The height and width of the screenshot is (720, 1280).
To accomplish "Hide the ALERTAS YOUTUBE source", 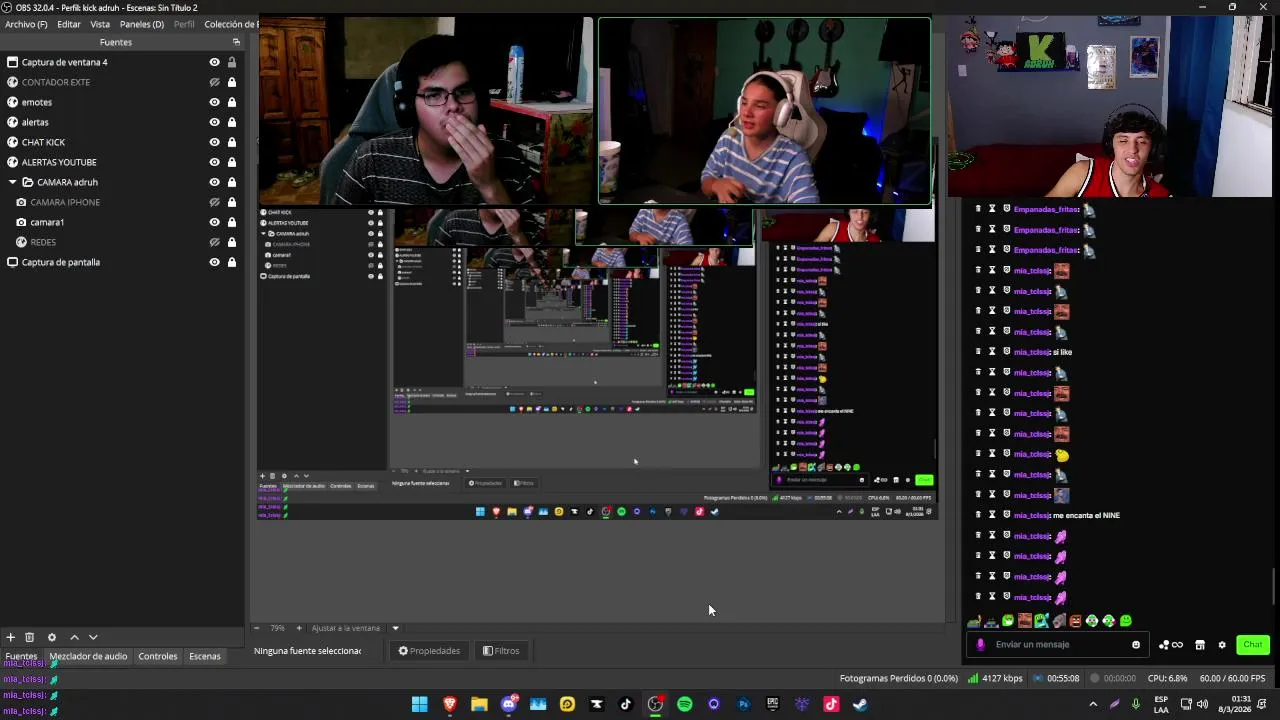I will [214, 162].
